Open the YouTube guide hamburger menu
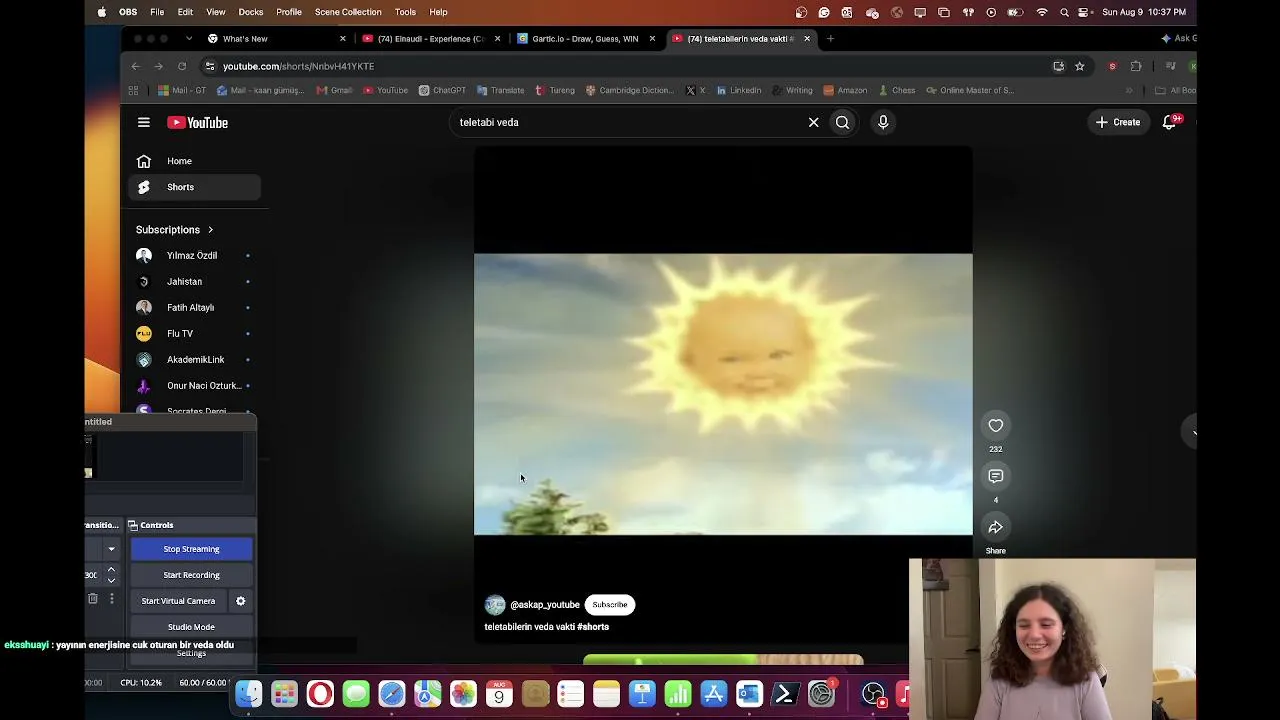 point(144,122)
